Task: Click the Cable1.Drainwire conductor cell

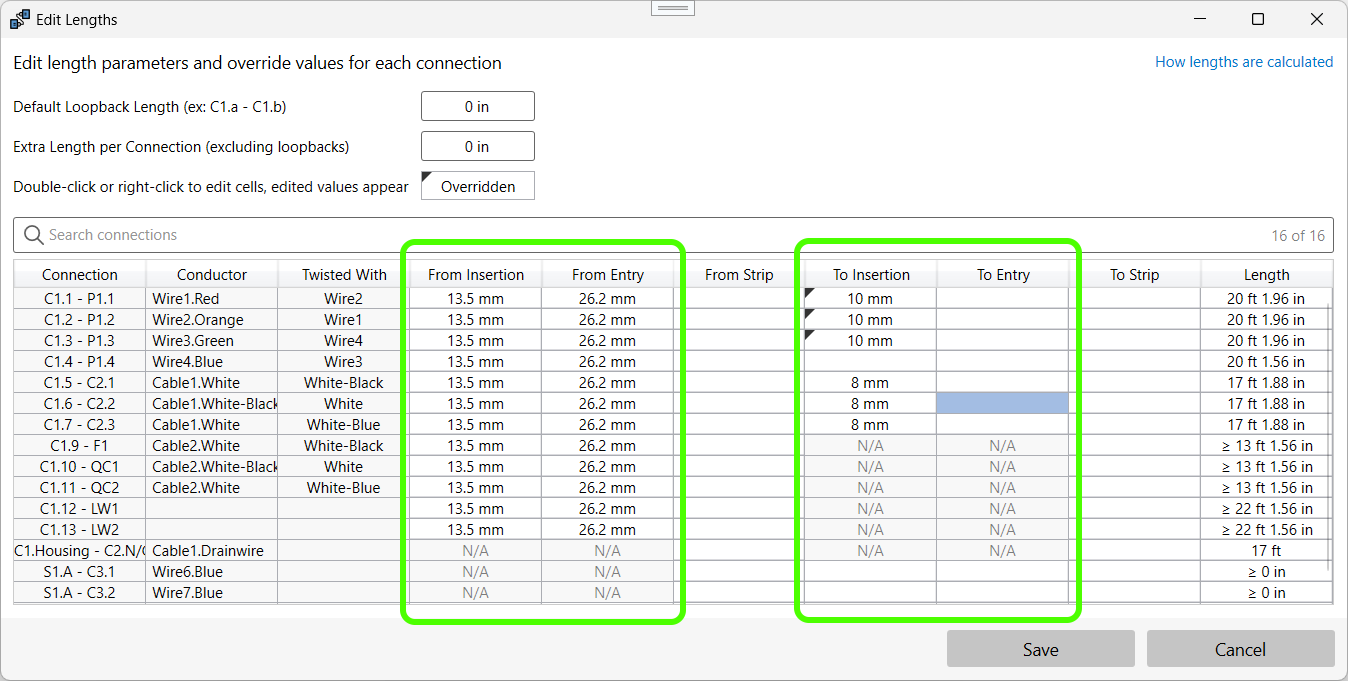Action: 212,550
